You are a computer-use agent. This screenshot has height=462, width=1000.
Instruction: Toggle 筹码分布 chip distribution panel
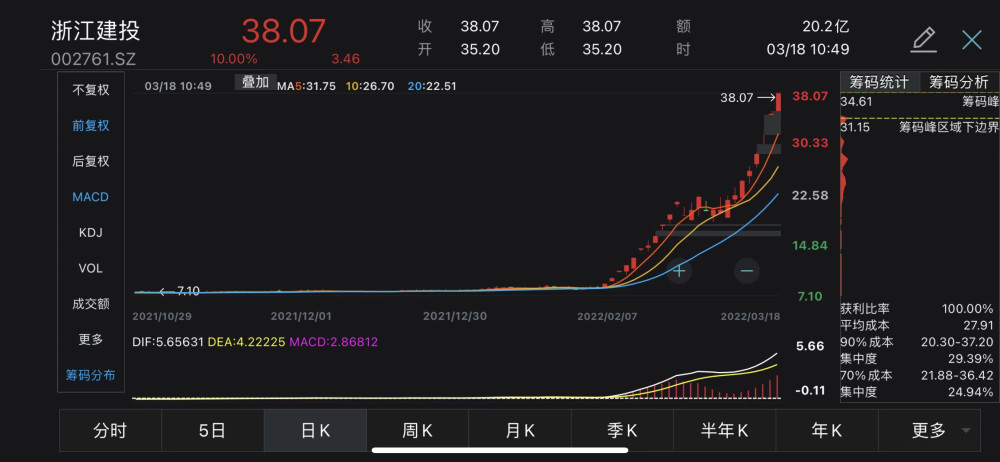(x=91, y=375)
